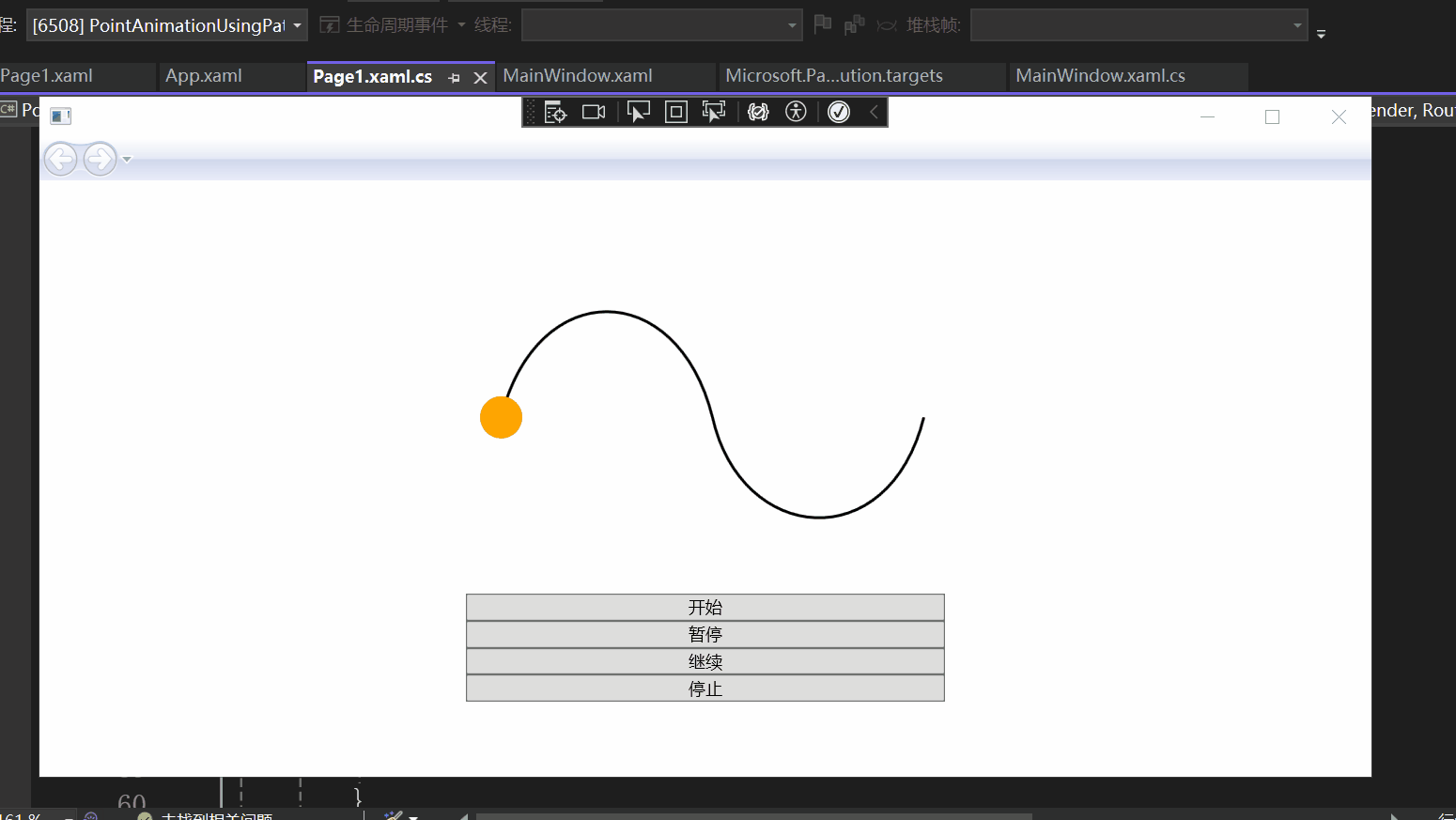Click the icon left of 堆栈帧 label
1456x820 pixels.
tap(887, 25)
